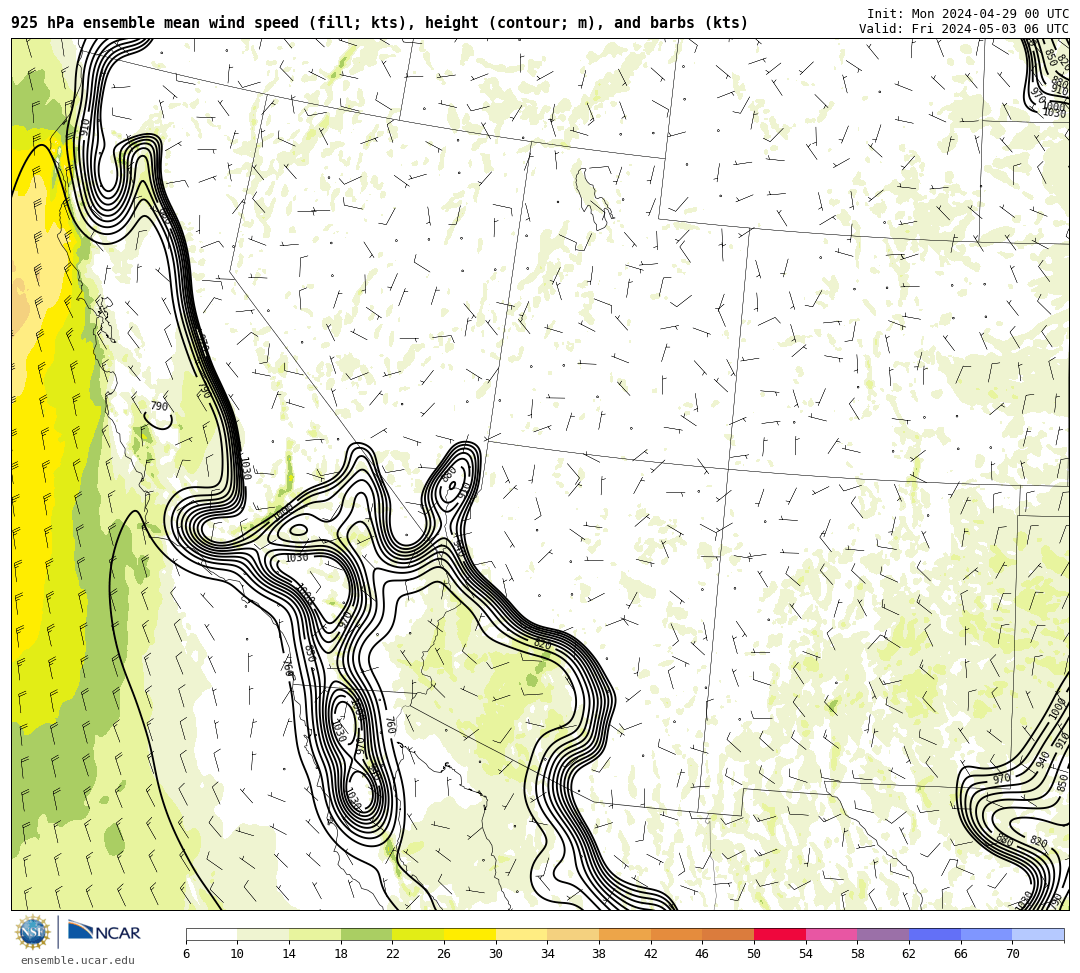Pick the 42–46 kts orange colorbar segment

coord(676,934)
